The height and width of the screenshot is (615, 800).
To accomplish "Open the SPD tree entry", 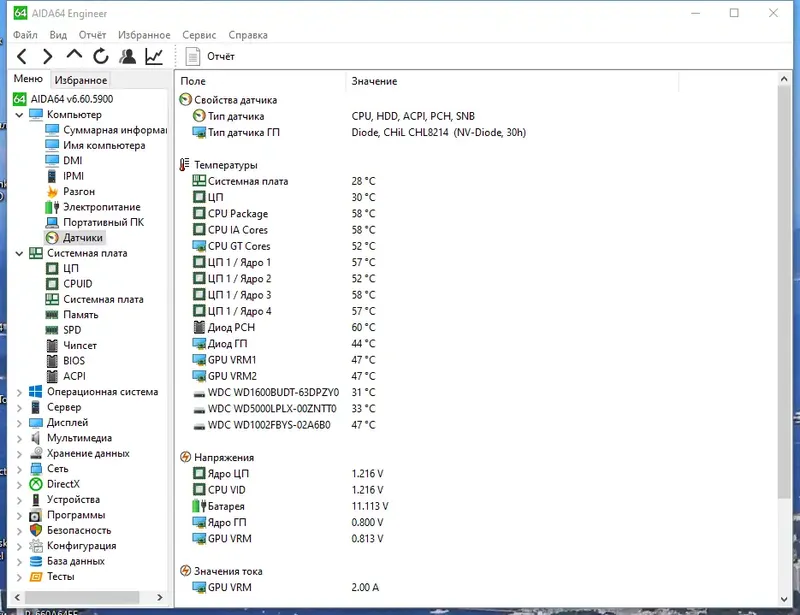I will click(64, 330).
